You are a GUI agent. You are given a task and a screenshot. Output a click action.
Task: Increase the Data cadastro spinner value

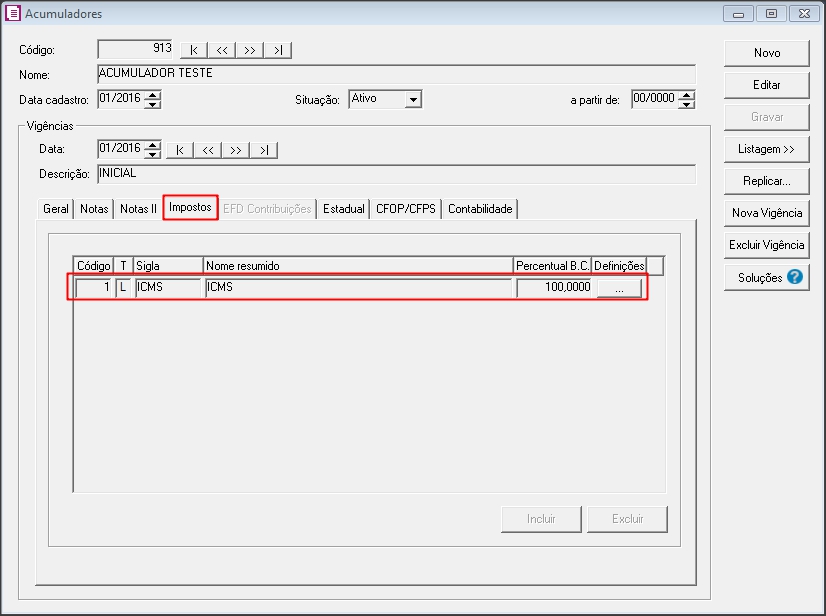click(x=153, y=95)
